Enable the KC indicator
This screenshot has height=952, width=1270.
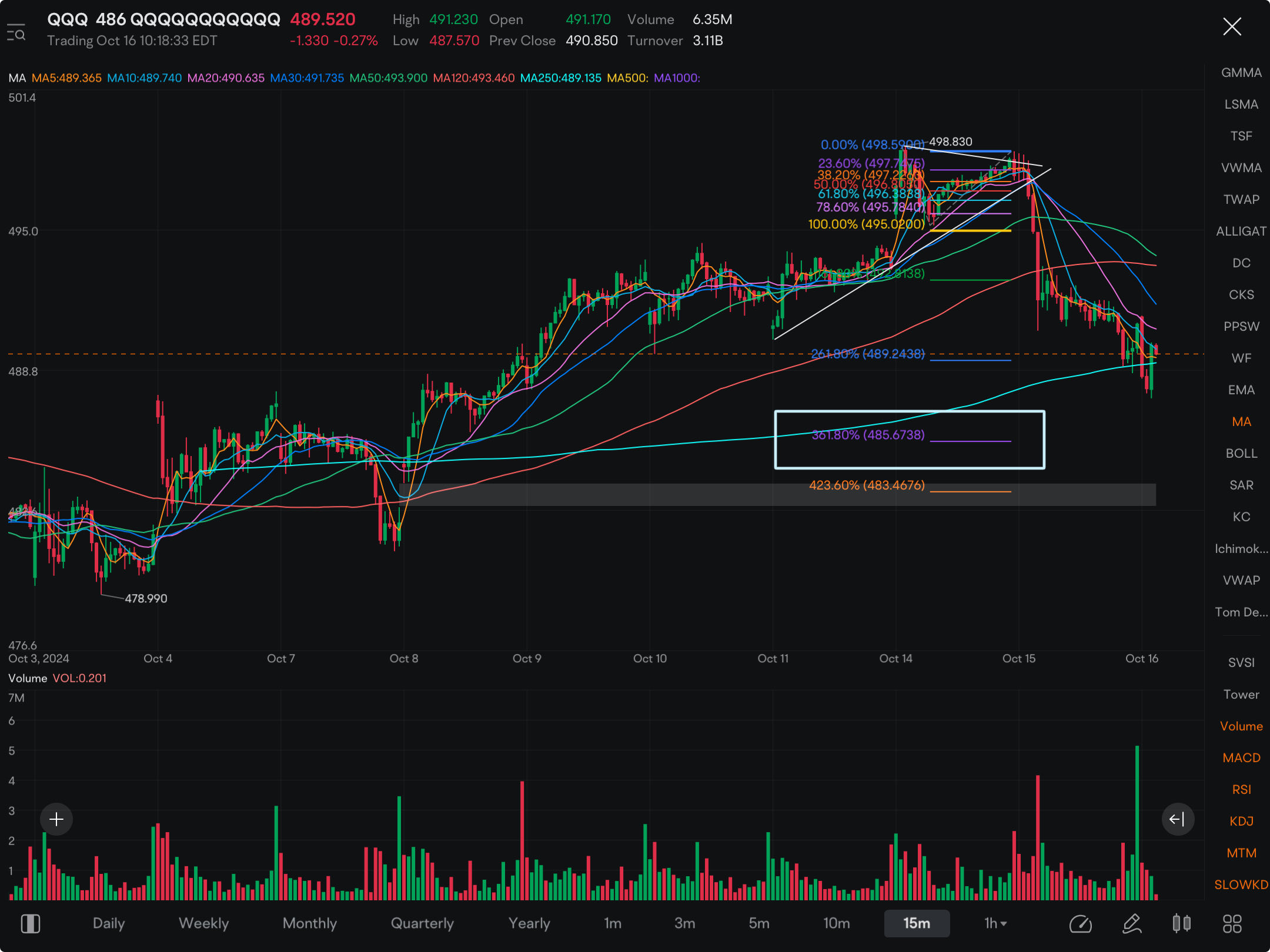tap(1241, 517)
